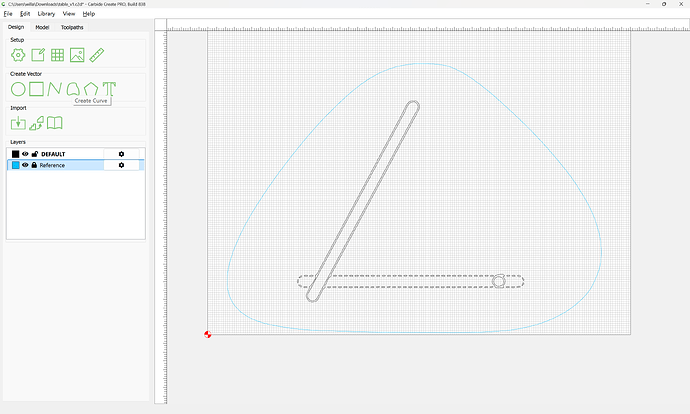The width and height of the screenshot is (690, 414).
Task: Switch to the Toolpaths tab
Action: pos(72,27)
